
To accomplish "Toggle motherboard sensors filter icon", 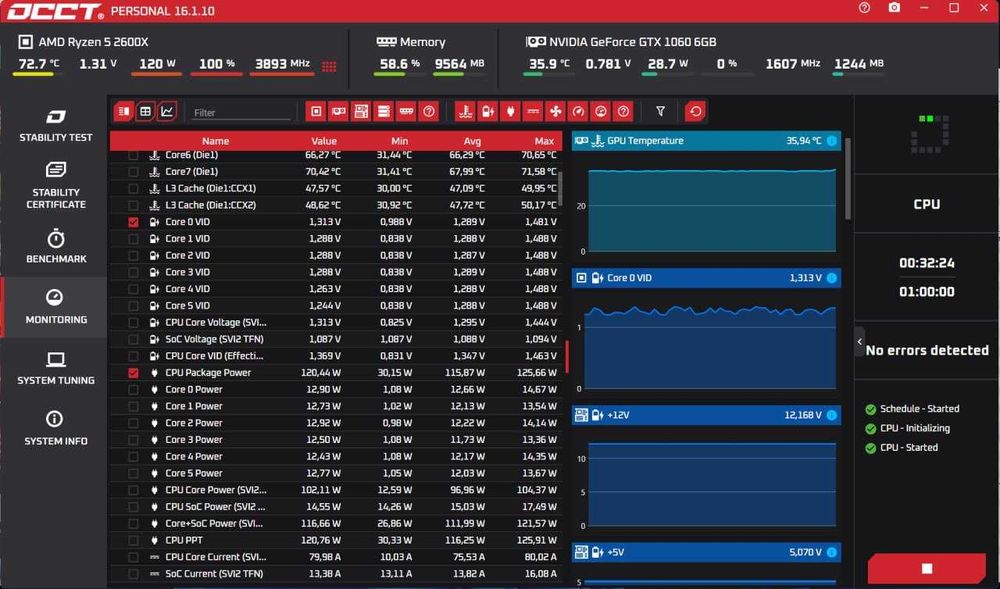I will [361, 112].
